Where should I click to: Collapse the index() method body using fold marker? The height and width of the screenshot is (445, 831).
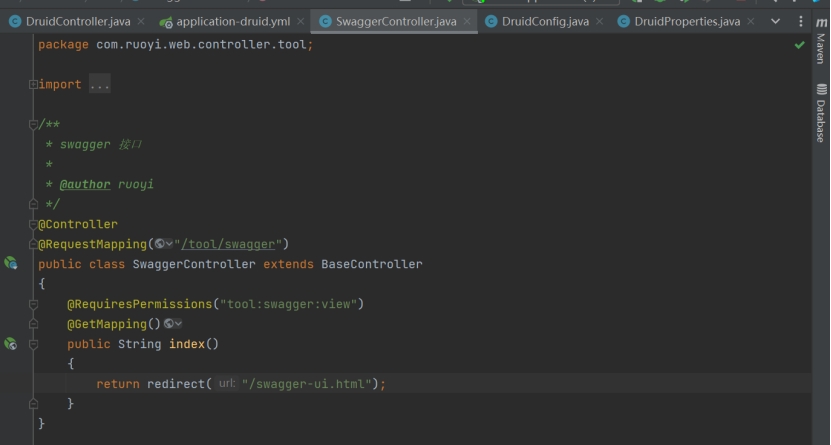pos(33,344)
